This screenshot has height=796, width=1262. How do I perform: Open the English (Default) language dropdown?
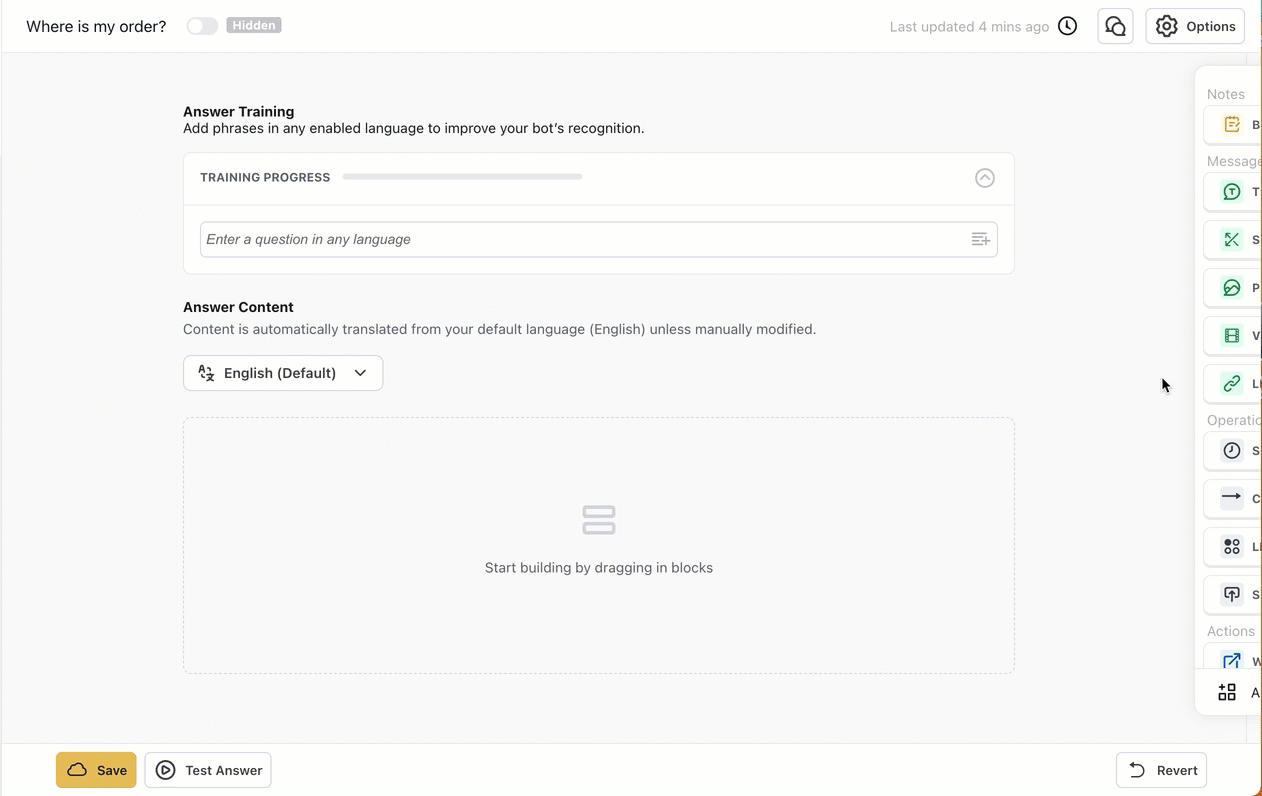[x=283, y=372]
